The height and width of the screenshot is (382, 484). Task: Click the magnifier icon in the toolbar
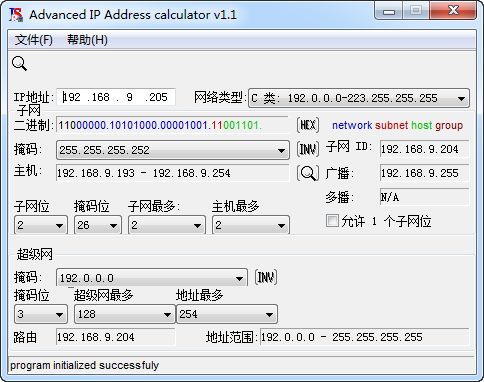pyautogui.click(x=19, y=63)
